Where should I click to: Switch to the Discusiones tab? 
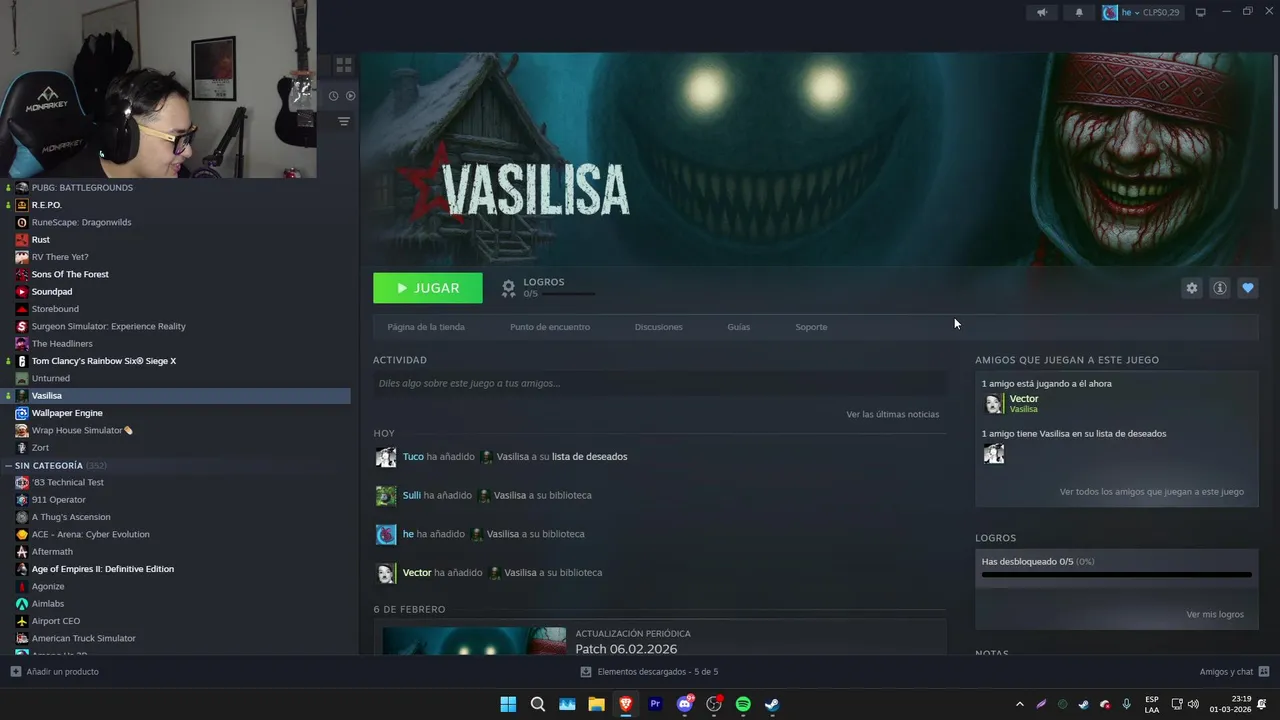[659, 327]
